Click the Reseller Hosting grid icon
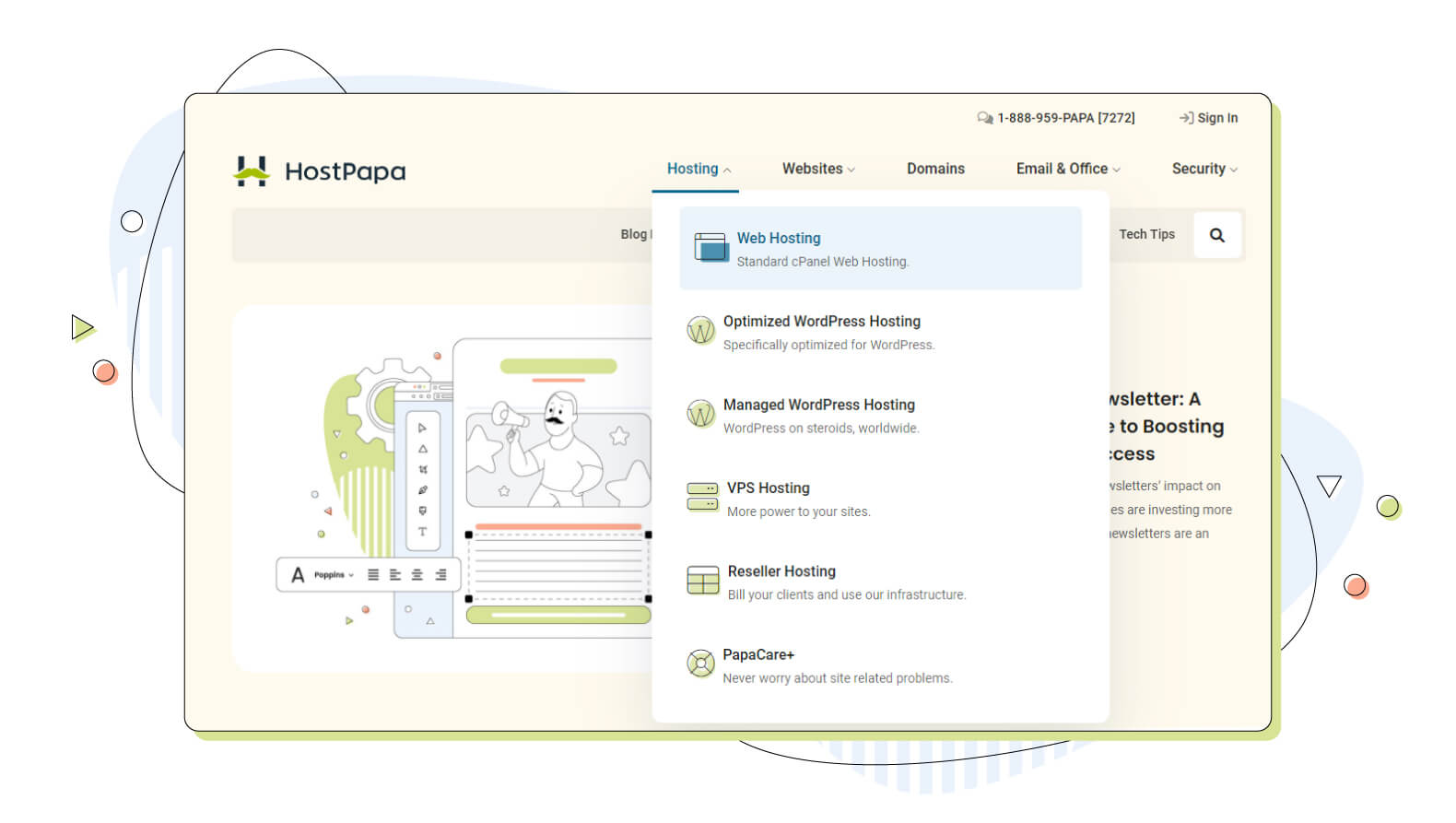 click(702, 580)
